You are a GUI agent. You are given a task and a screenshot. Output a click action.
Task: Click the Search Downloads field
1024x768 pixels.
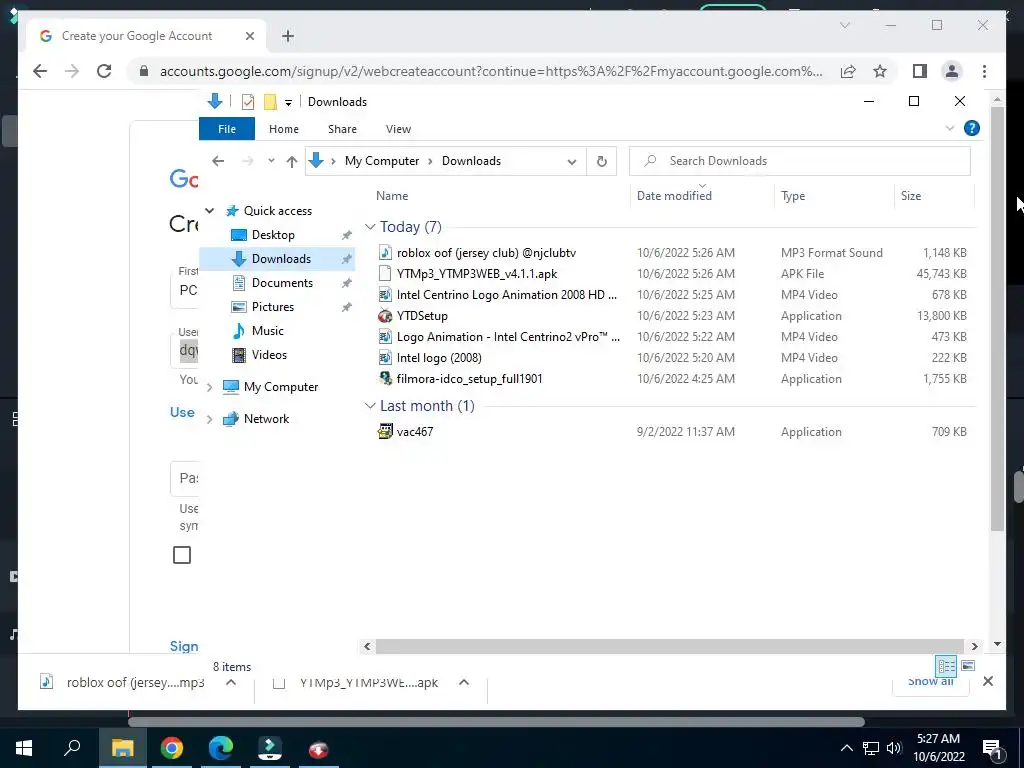[x=799, y=161]
